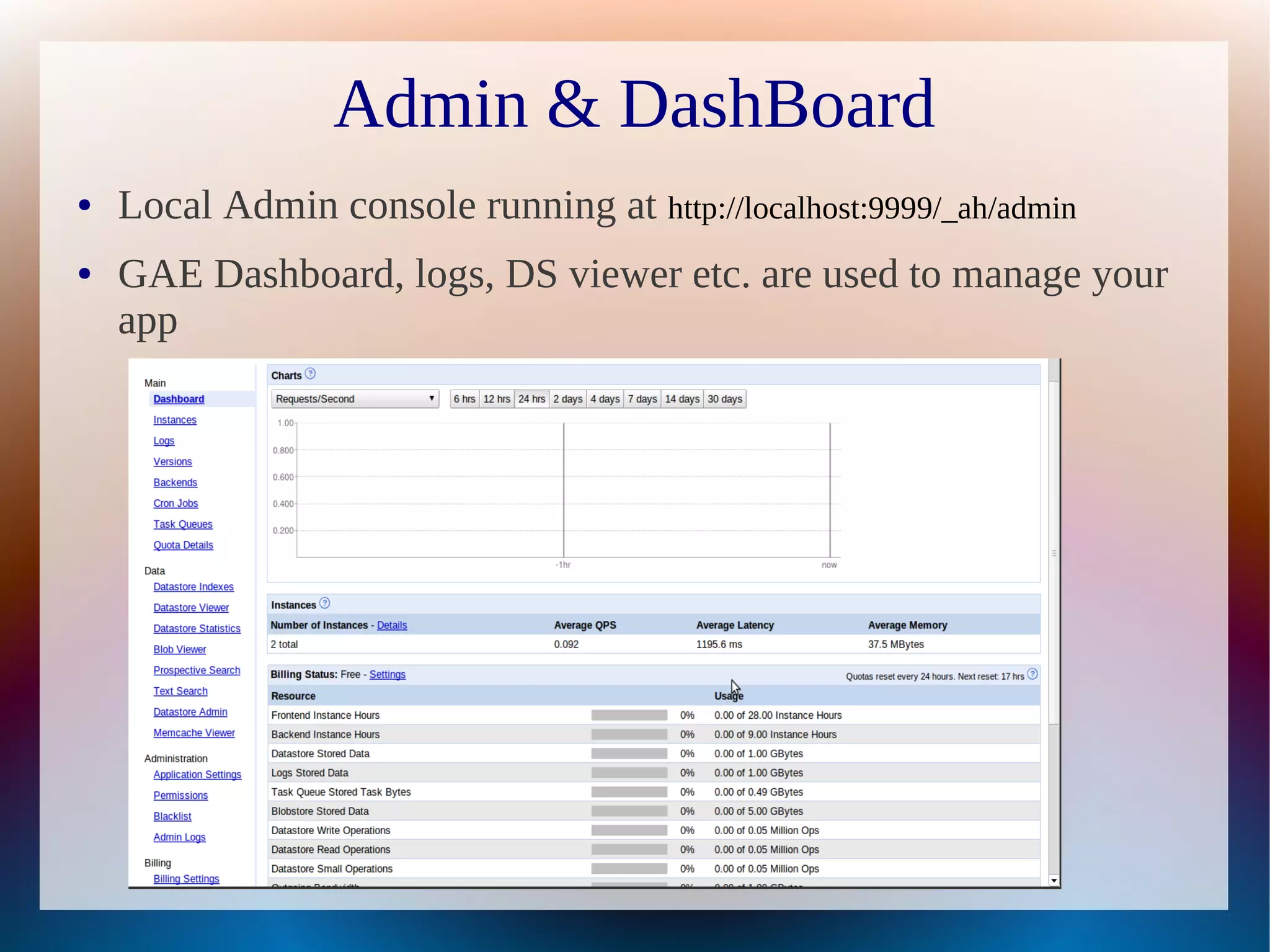Open Task Queues page

pyautogui.click(x=183, y=525)
